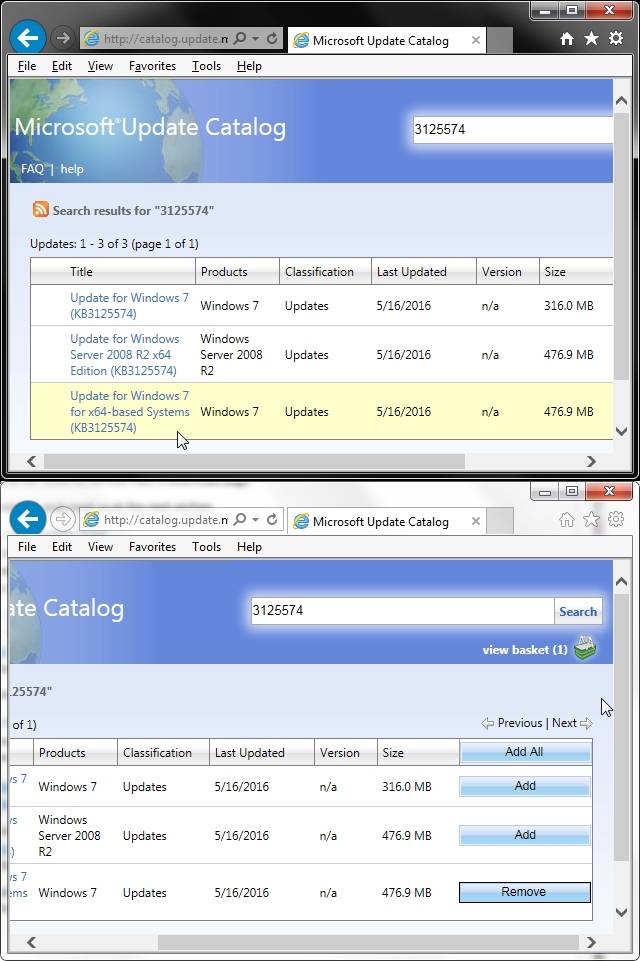Close the Microsoft Update Catalog tab in bottom window

[476, 521]
